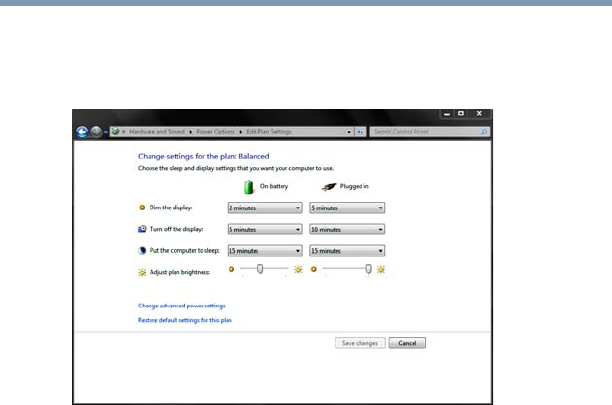This screenshot has width=612, height=405.
Task: Open the On battery Turn off the display dropdown
Action: [265, 229]
